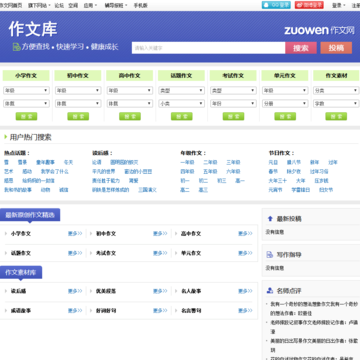Screen dimensions: 360x360
Task: Select the 作文素材库 tab
Action: [21, 272]
